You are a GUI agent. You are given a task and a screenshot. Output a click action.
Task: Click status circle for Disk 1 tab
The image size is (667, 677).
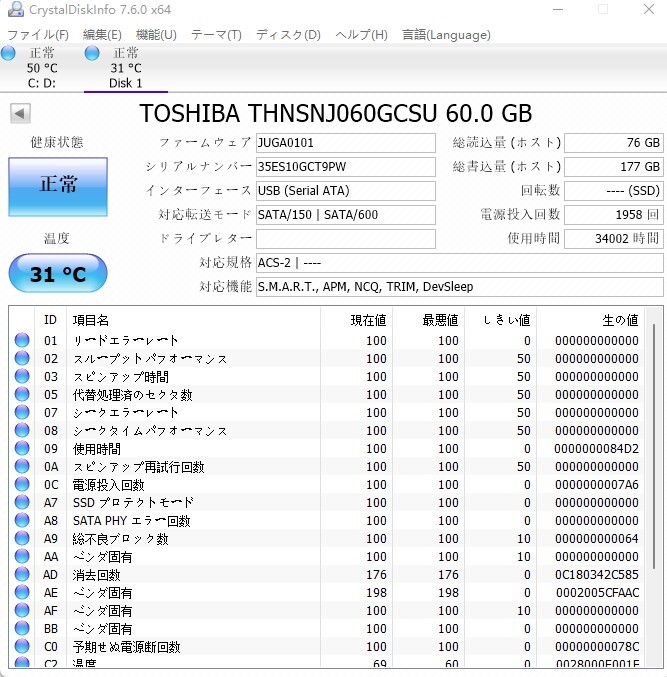[92, 53]
